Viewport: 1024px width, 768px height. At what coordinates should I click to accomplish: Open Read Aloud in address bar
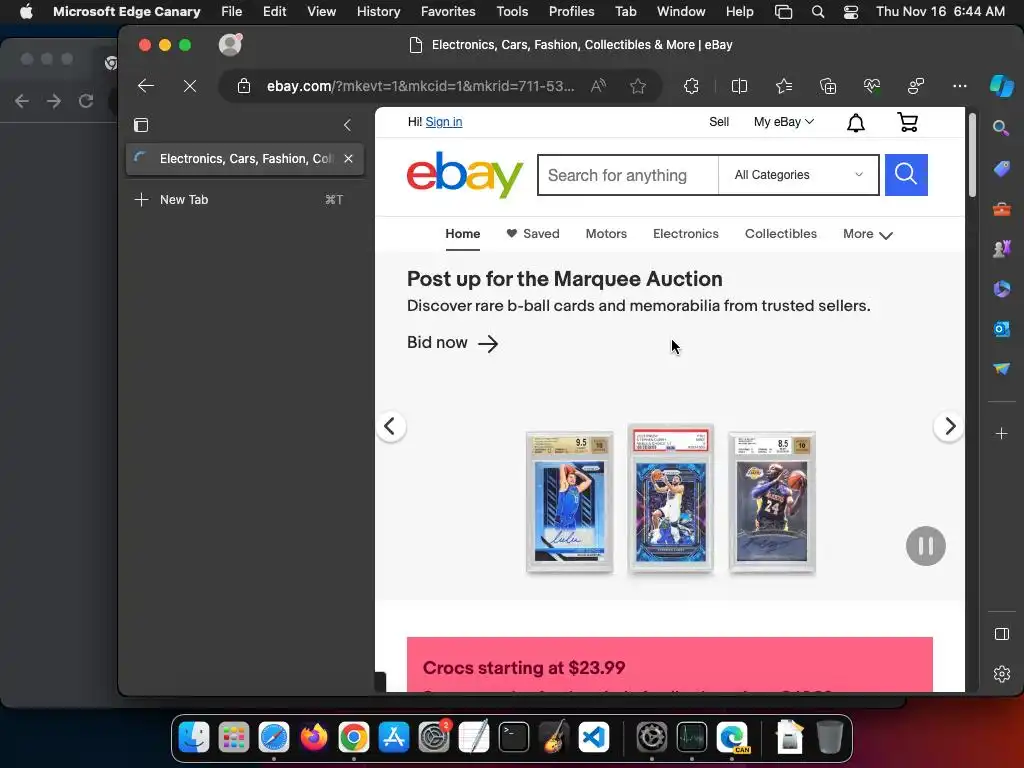click(598, 86)
